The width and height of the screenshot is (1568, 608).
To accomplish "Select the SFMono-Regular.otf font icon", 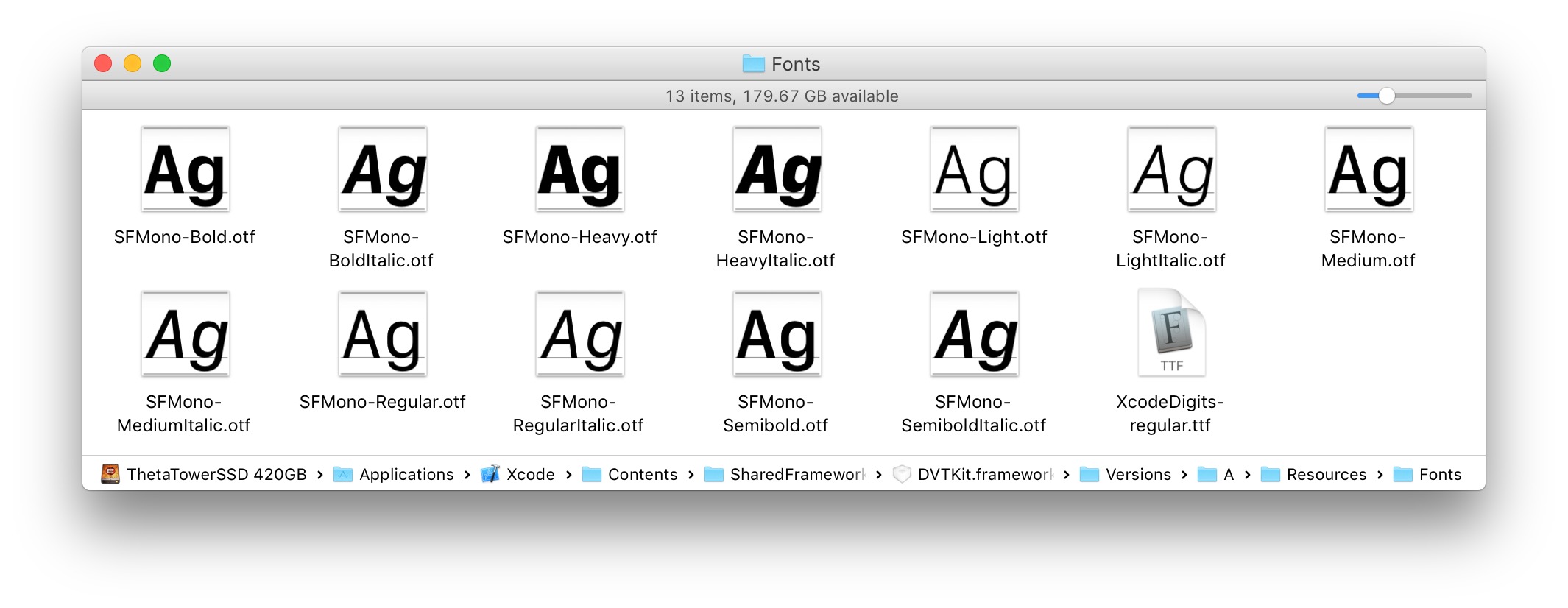I will 383,334.
